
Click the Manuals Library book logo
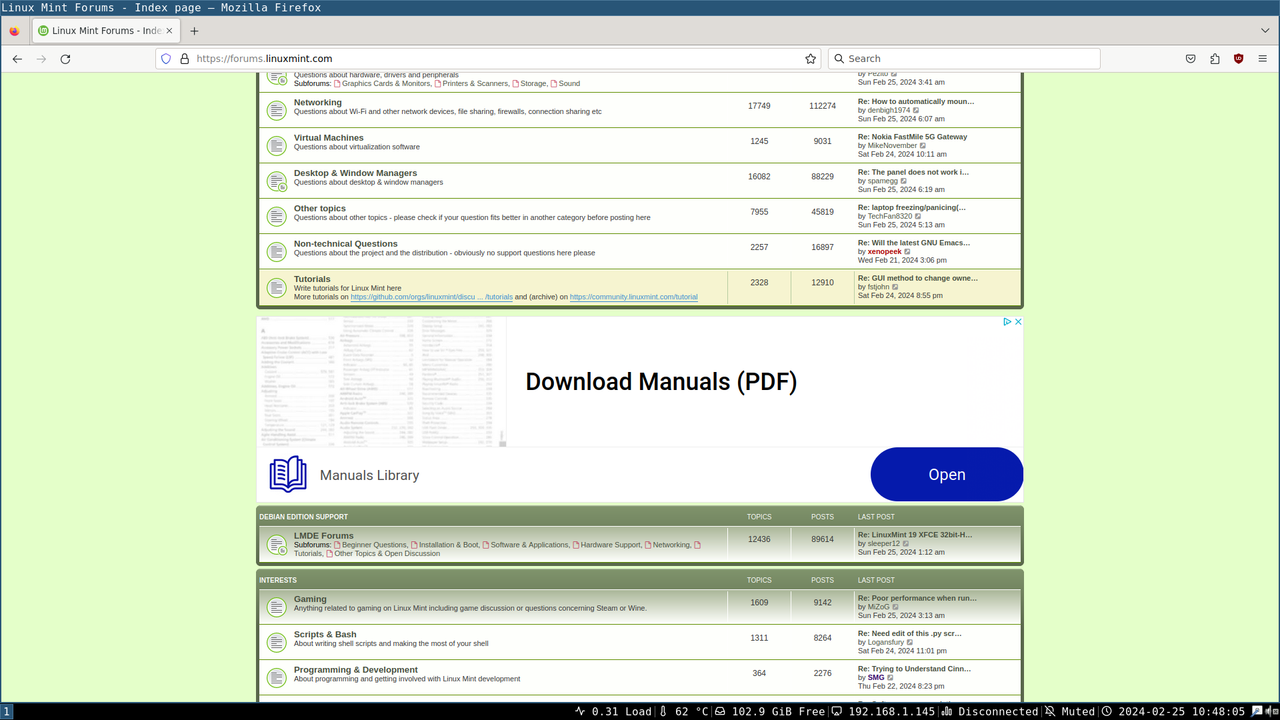pyautogui.click(x=288, y=474)
